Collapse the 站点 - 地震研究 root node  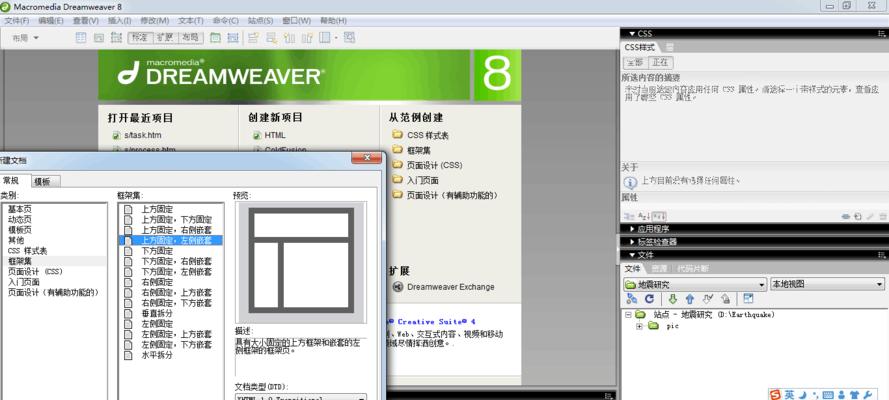pyautogui.click(x=628, y=314)
